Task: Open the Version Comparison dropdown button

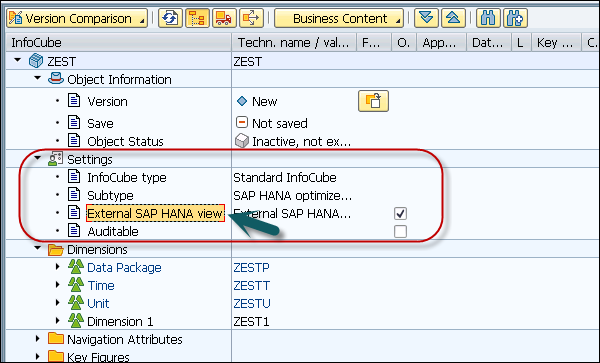Action: click(x=77, y=18)
